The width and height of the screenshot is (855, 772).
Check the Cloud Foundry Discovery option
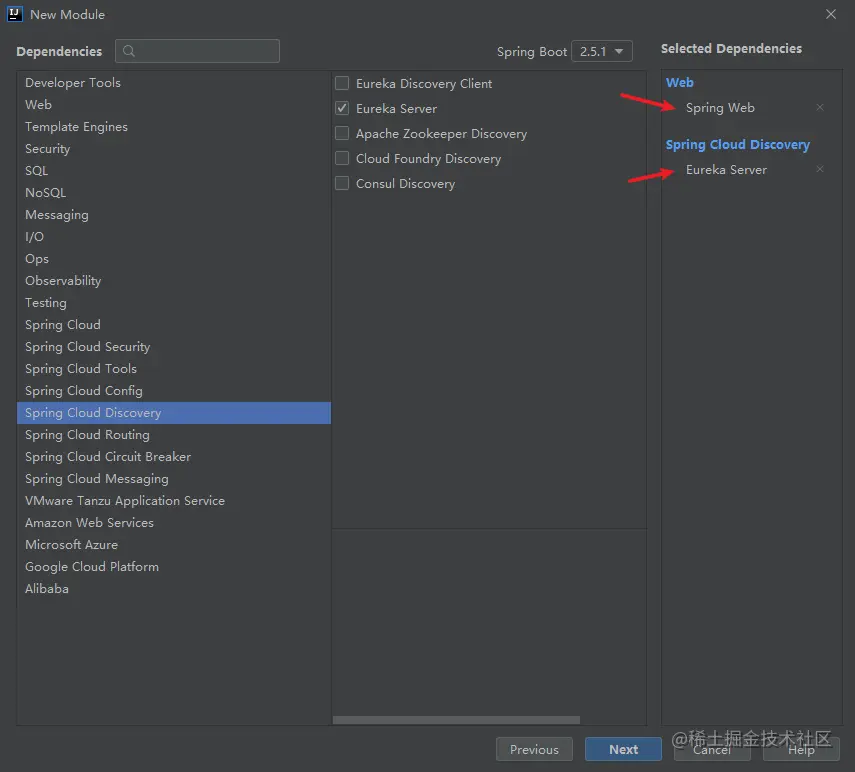[x=342, y=158]
